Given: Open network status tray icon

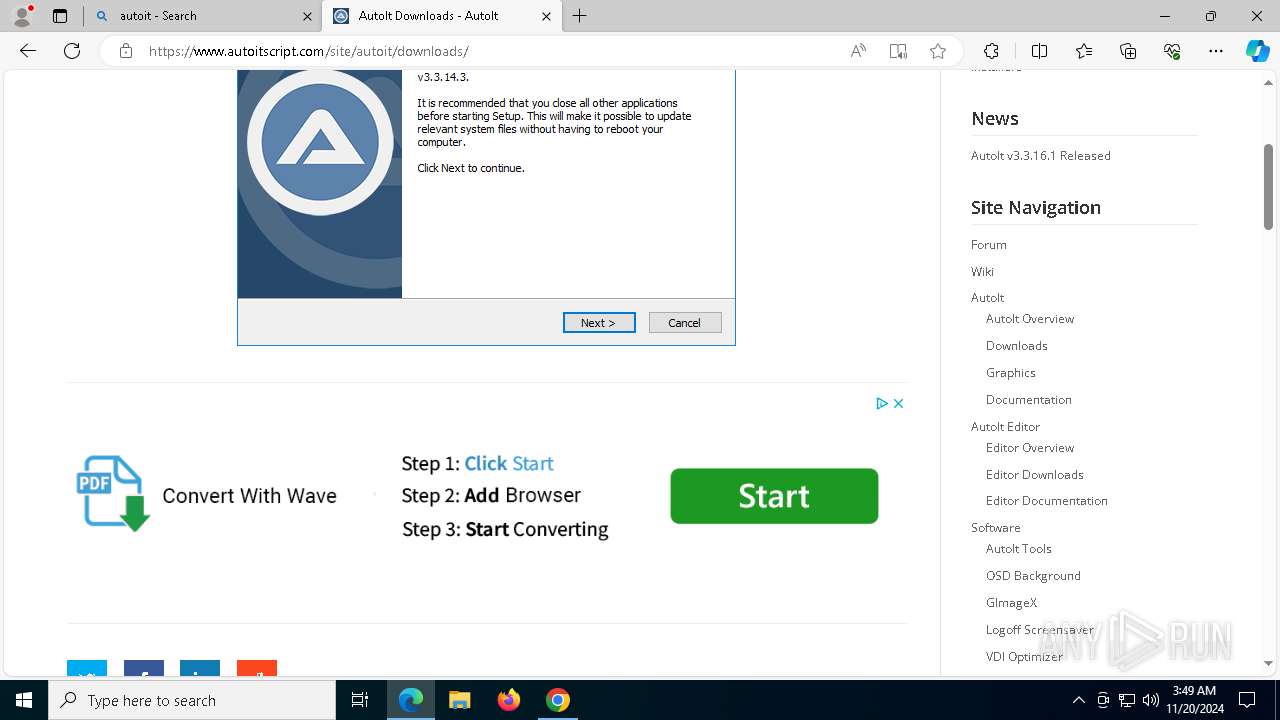Looking at the screenshot, I should [x=1127, y=700].
